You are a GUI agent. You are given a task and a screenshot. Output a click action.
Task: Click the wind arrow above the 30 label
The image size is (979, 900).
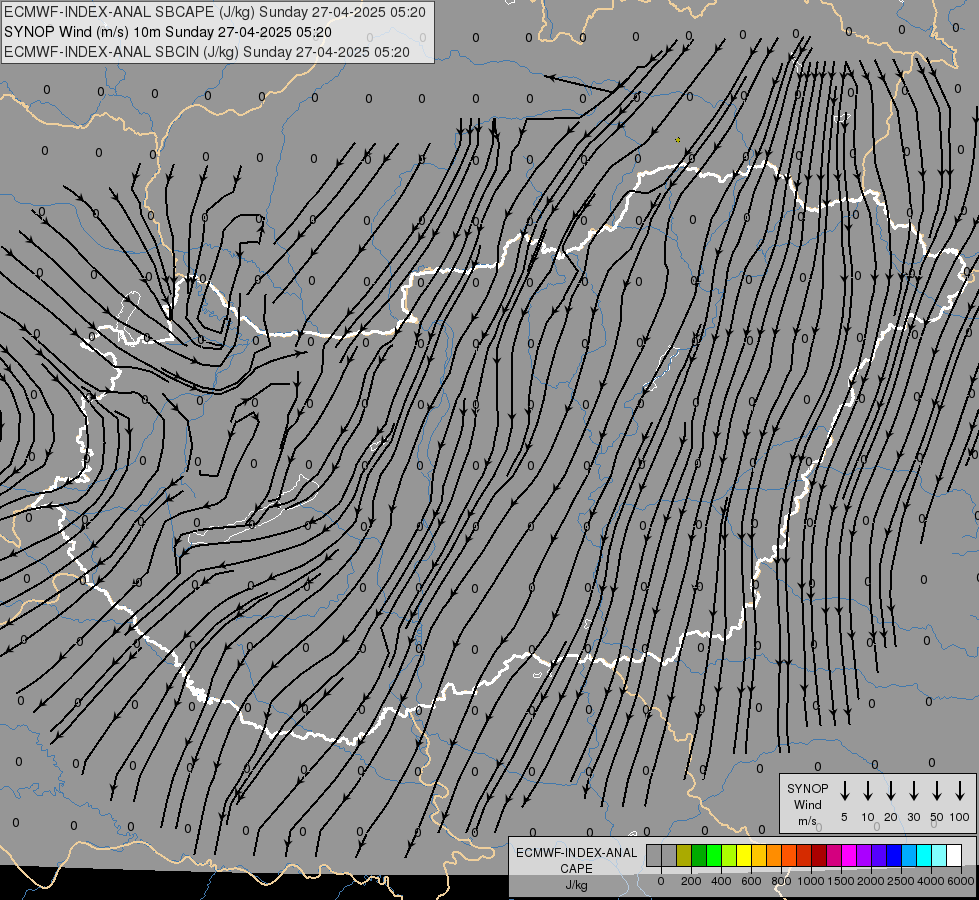913,791
